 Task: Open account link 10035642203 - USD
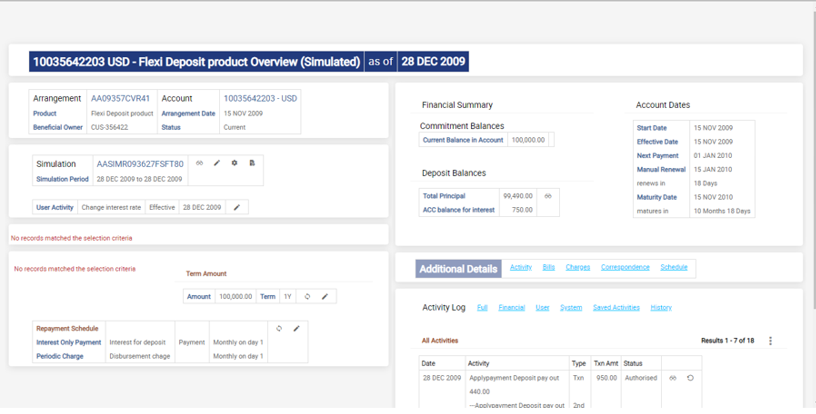(x=260, y=99)
